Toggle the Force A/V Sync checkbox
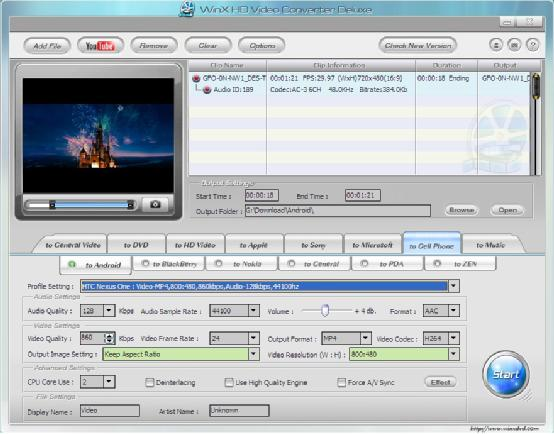554x434 pixels. point(341,382)
